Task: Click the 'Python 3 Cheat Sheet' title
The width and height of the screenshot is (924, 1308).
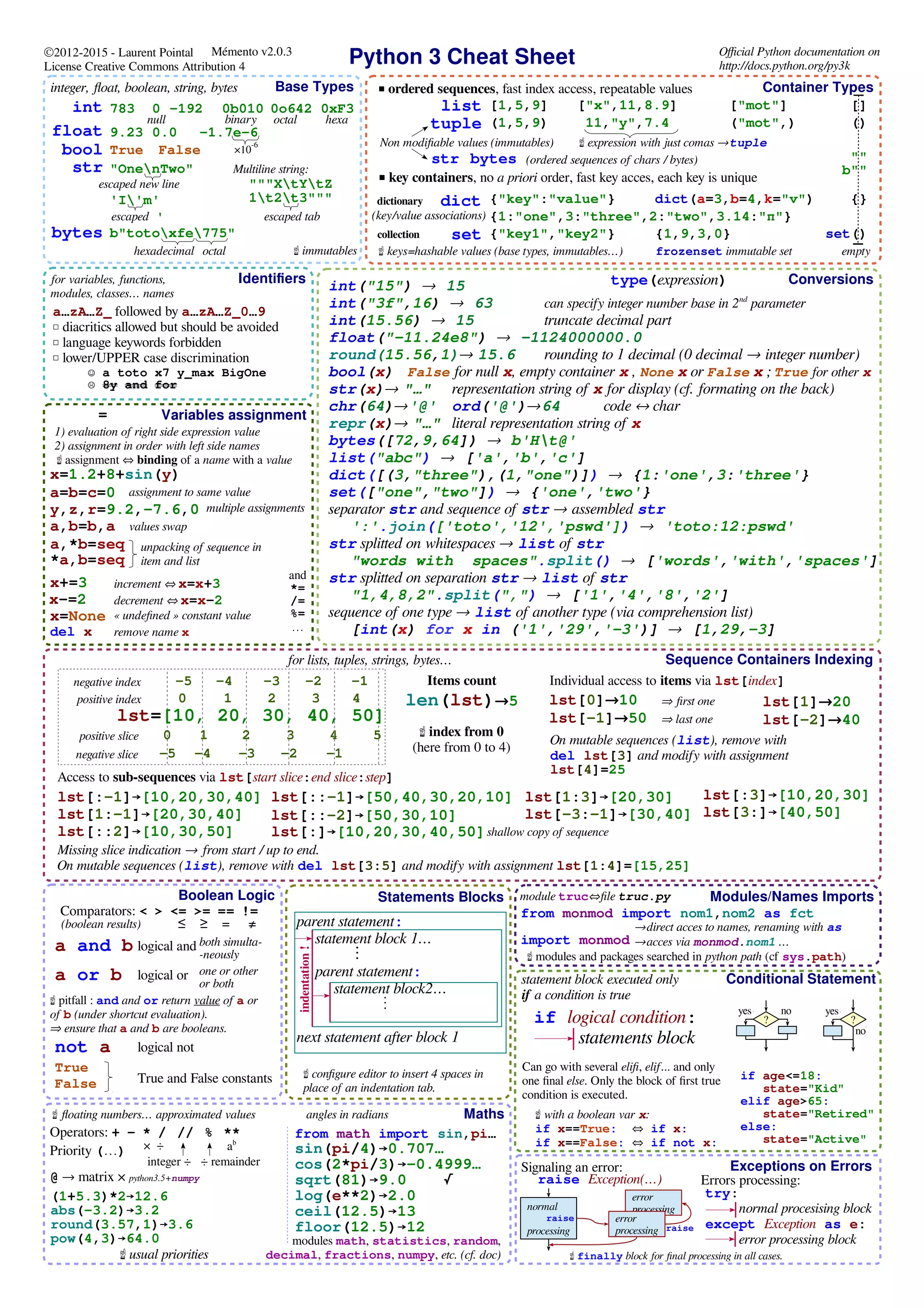Action: [462, 57]
